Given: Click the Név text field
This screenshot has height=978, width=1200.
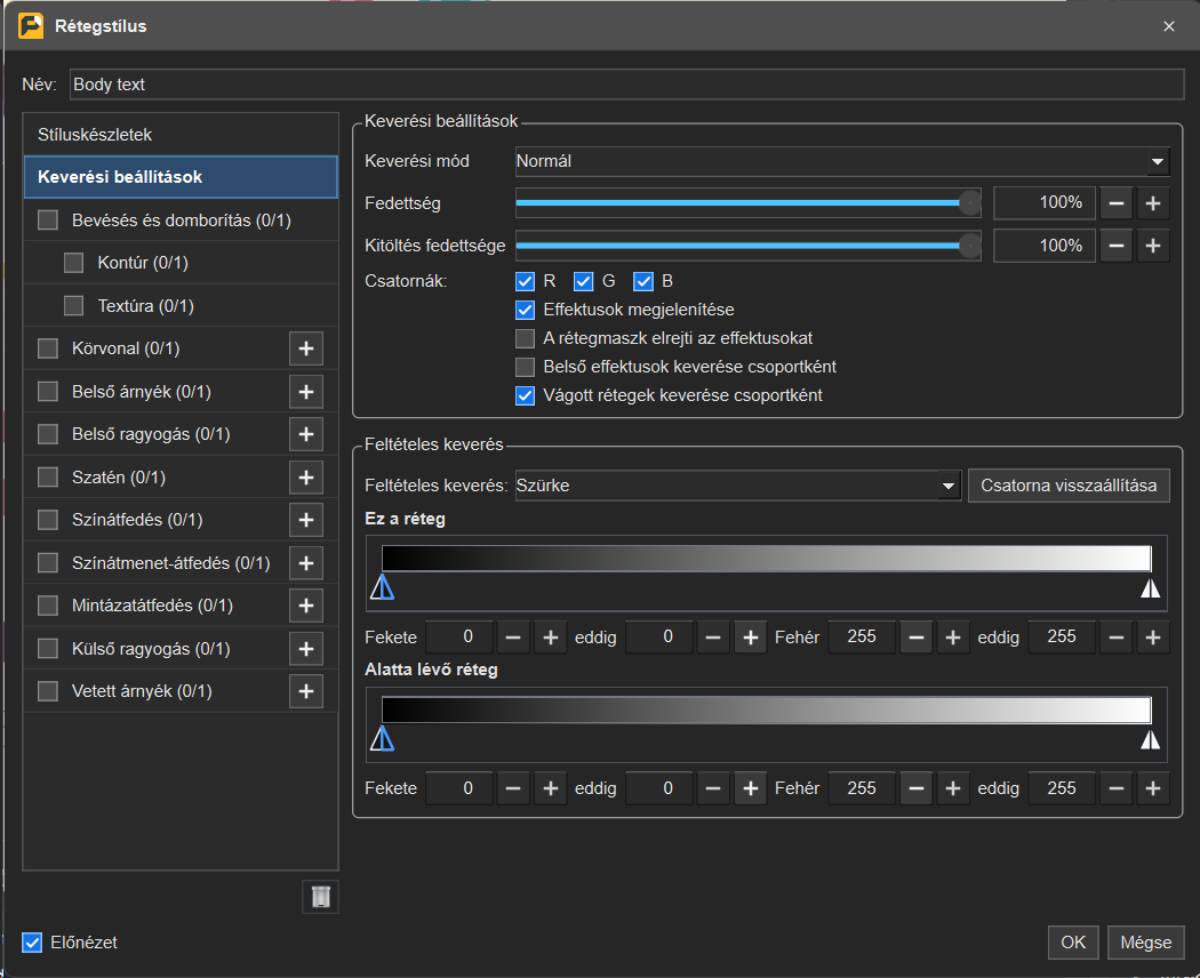Looking at the screenshot, I should [x=627, y=85].
